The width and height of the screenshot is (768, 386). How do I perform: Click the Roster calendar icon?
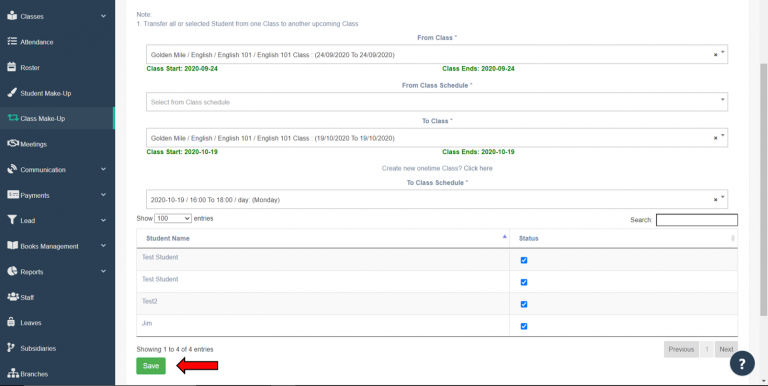pyautogui.click(x=12, y=68)
